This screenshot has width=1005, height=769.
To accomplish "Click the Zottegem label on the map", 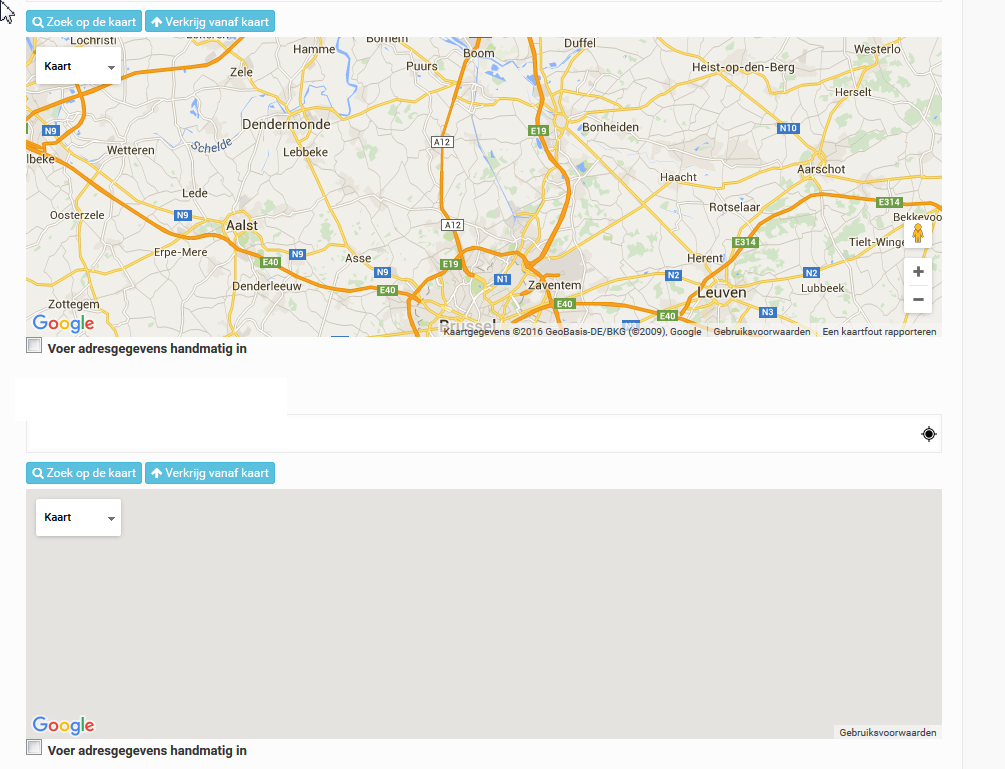I will [74, 304].
